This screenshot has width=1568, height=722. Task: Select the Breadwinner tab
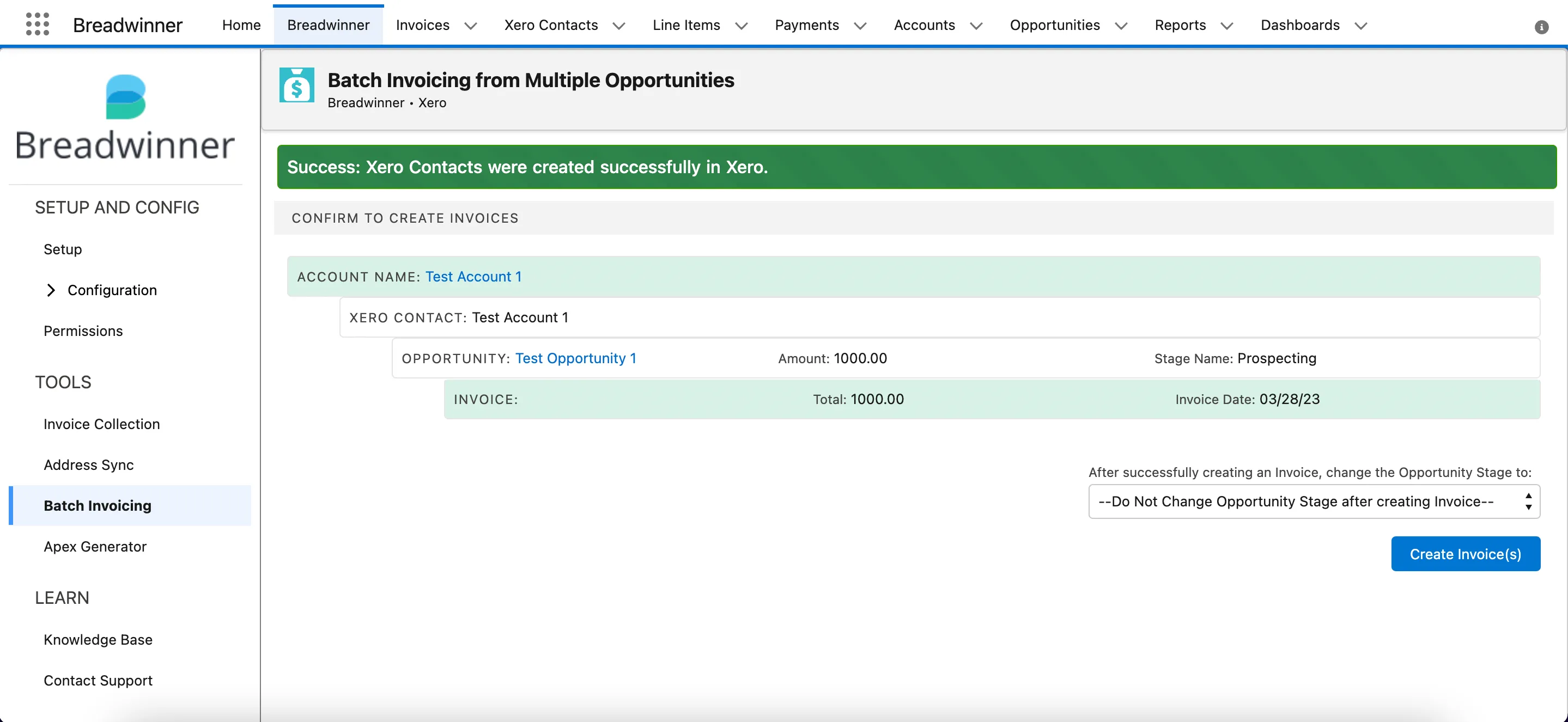328,25
